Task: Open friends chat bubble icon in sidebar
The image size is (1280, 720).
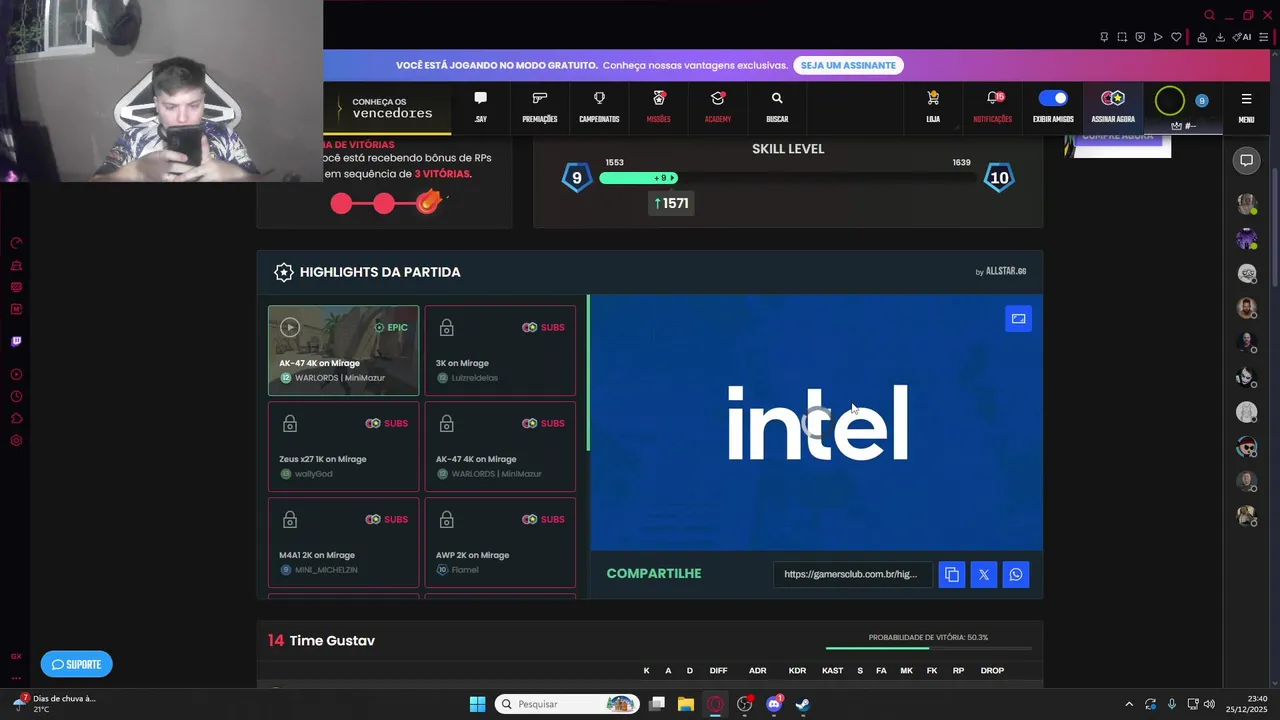Action: pyautogui.click(x=1246, y=160)
